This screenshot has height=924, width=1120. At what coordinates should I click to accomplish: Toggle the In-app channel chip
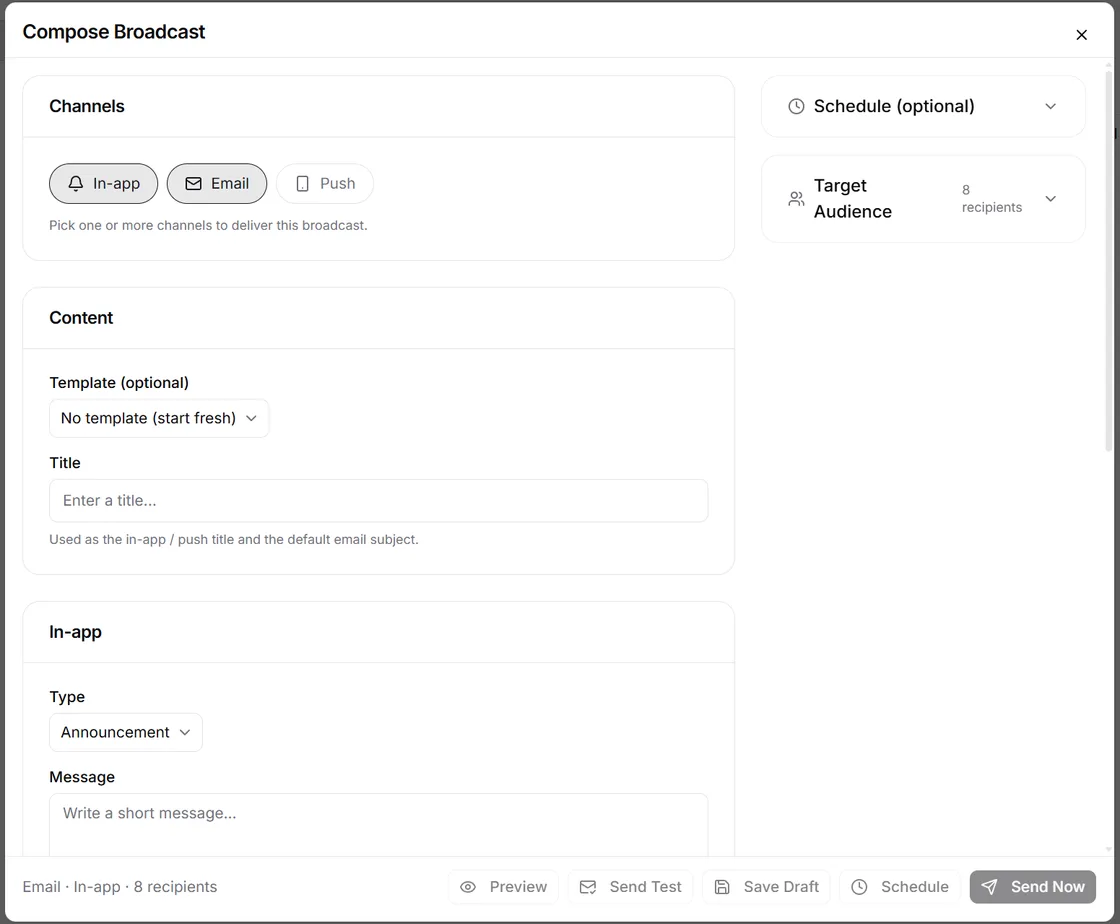(x=104, y=184)
